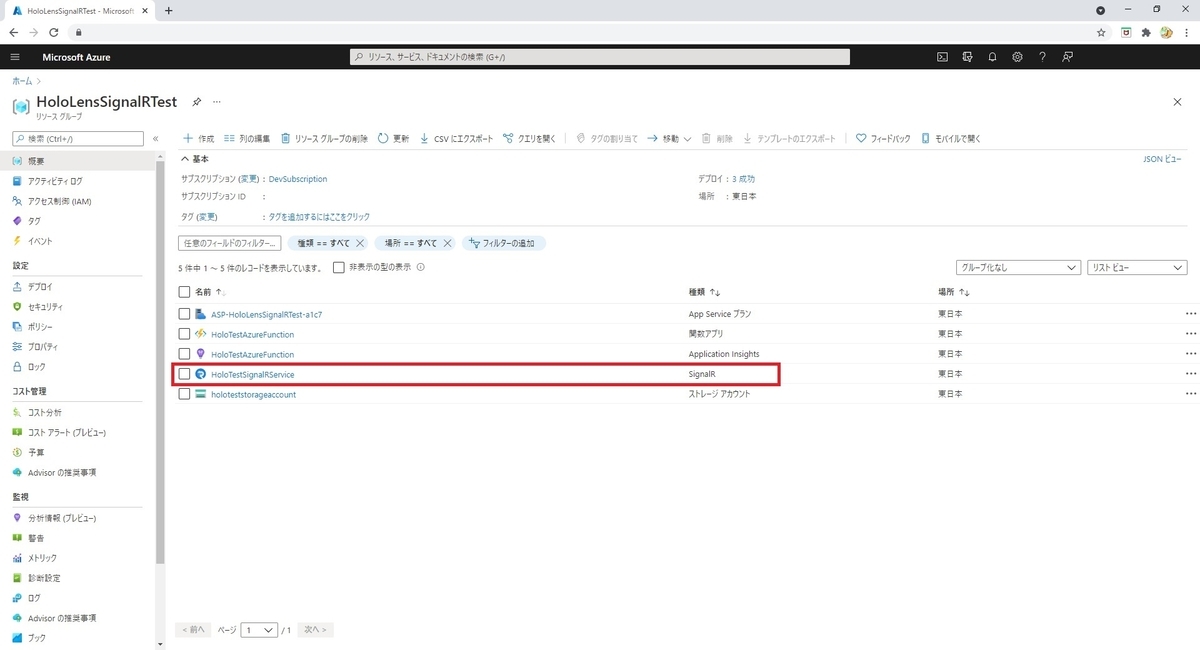Open the feedback icon in the top bar
The height and width of the screenshot is (650, 1200).
point(1068,57)
